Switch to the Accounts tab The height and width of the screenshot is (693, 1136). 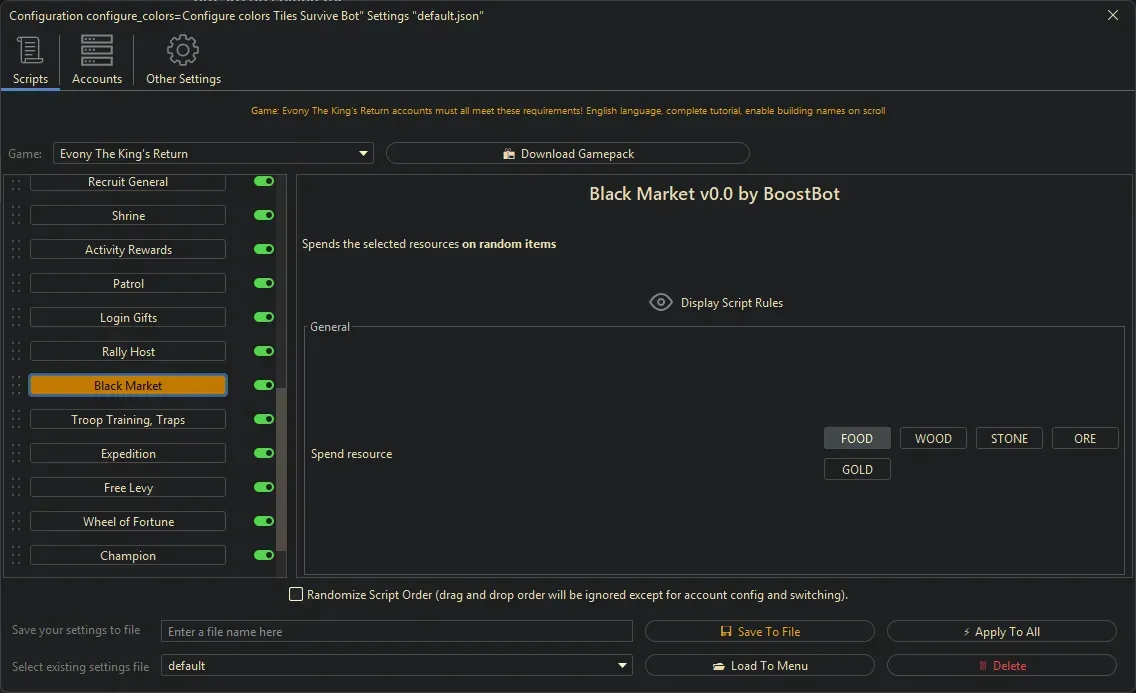pos(96,60)
